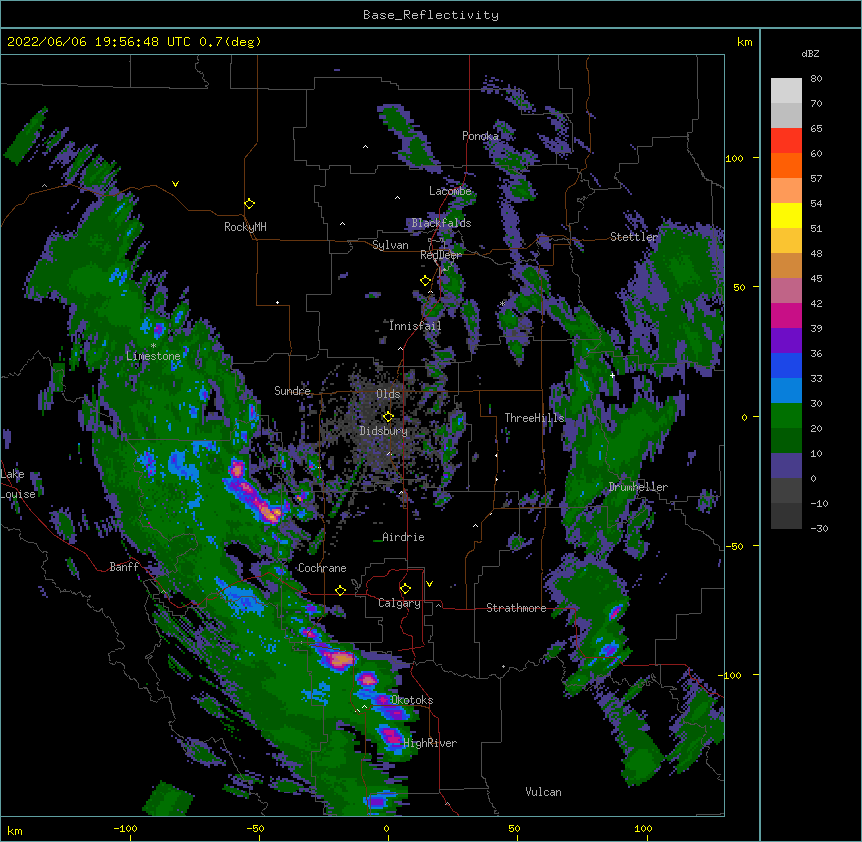Viewport: 862px width, 842px height.
Task: Select the Vulcan label
Action: coord(543,792)
